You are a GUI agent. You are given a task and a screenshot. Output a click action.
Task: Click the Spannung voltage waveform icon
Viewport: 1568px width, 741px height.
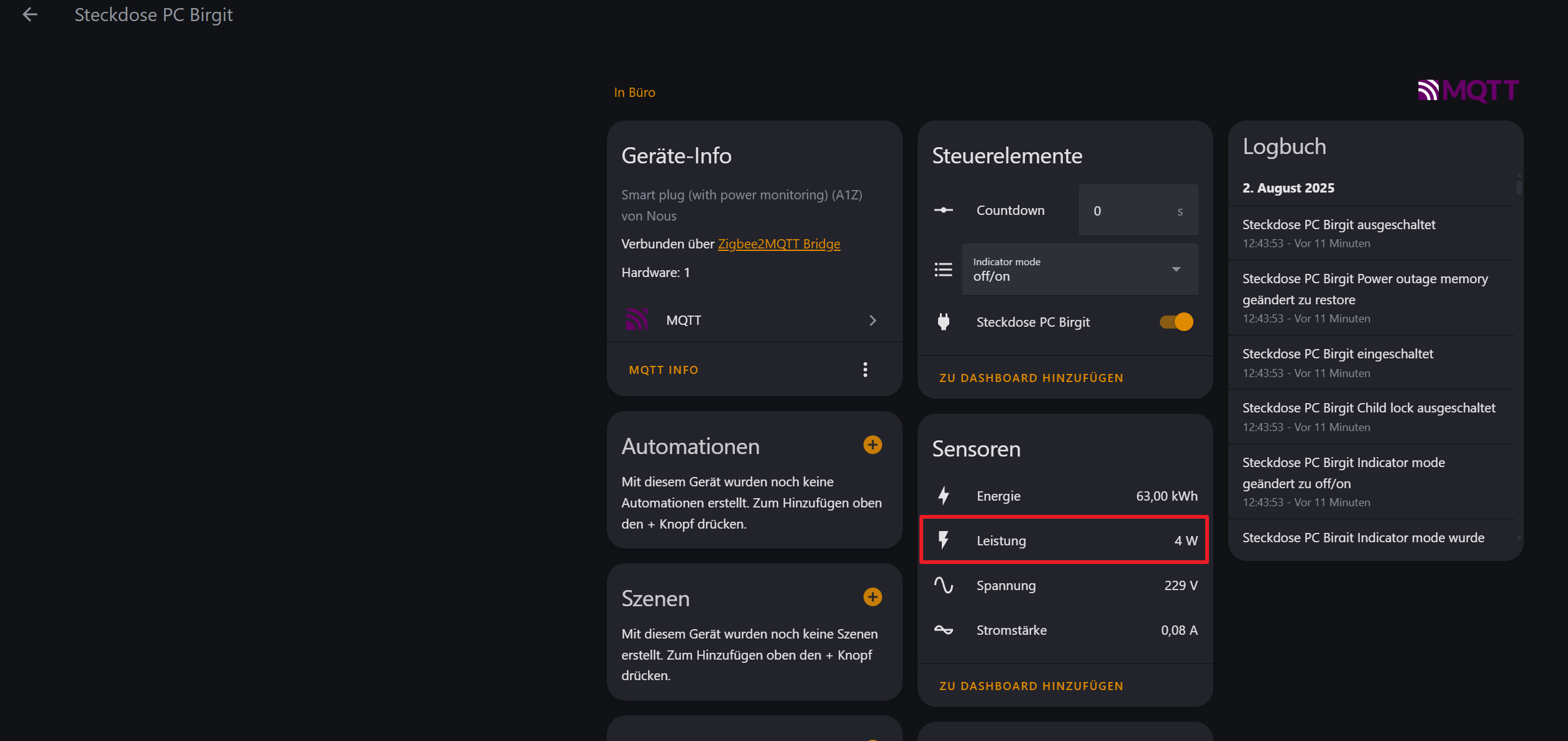tap(944, 584)
